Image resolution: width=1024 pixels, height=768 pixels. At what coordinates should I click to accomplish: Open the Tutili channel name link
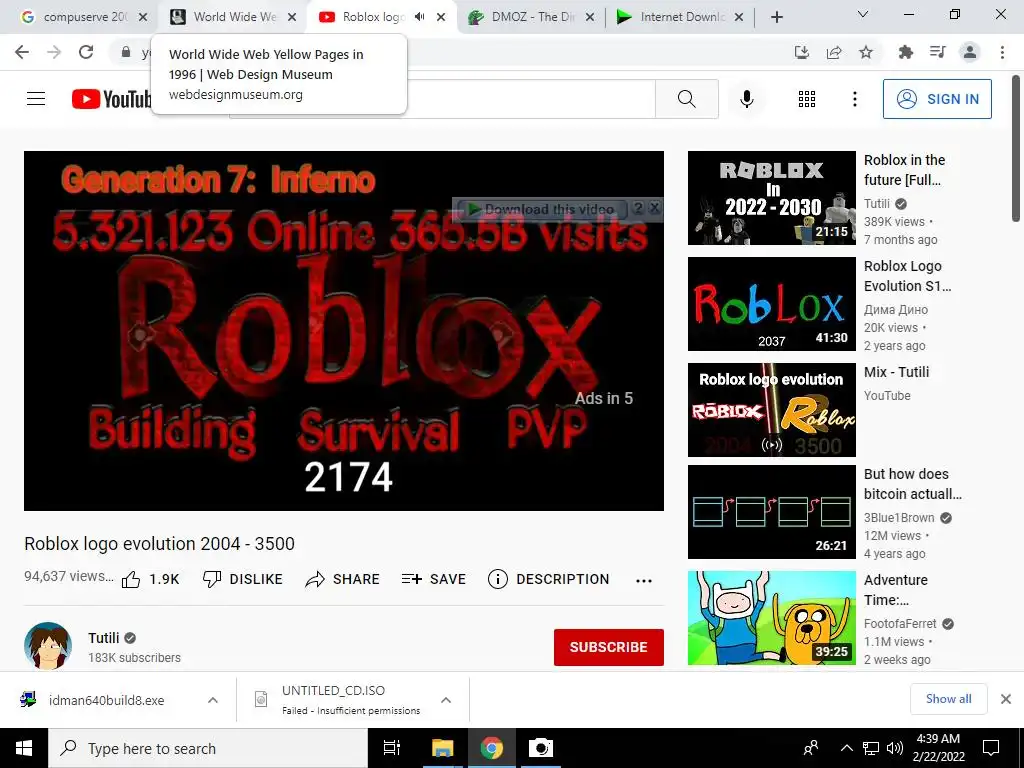tap(104, 638)
